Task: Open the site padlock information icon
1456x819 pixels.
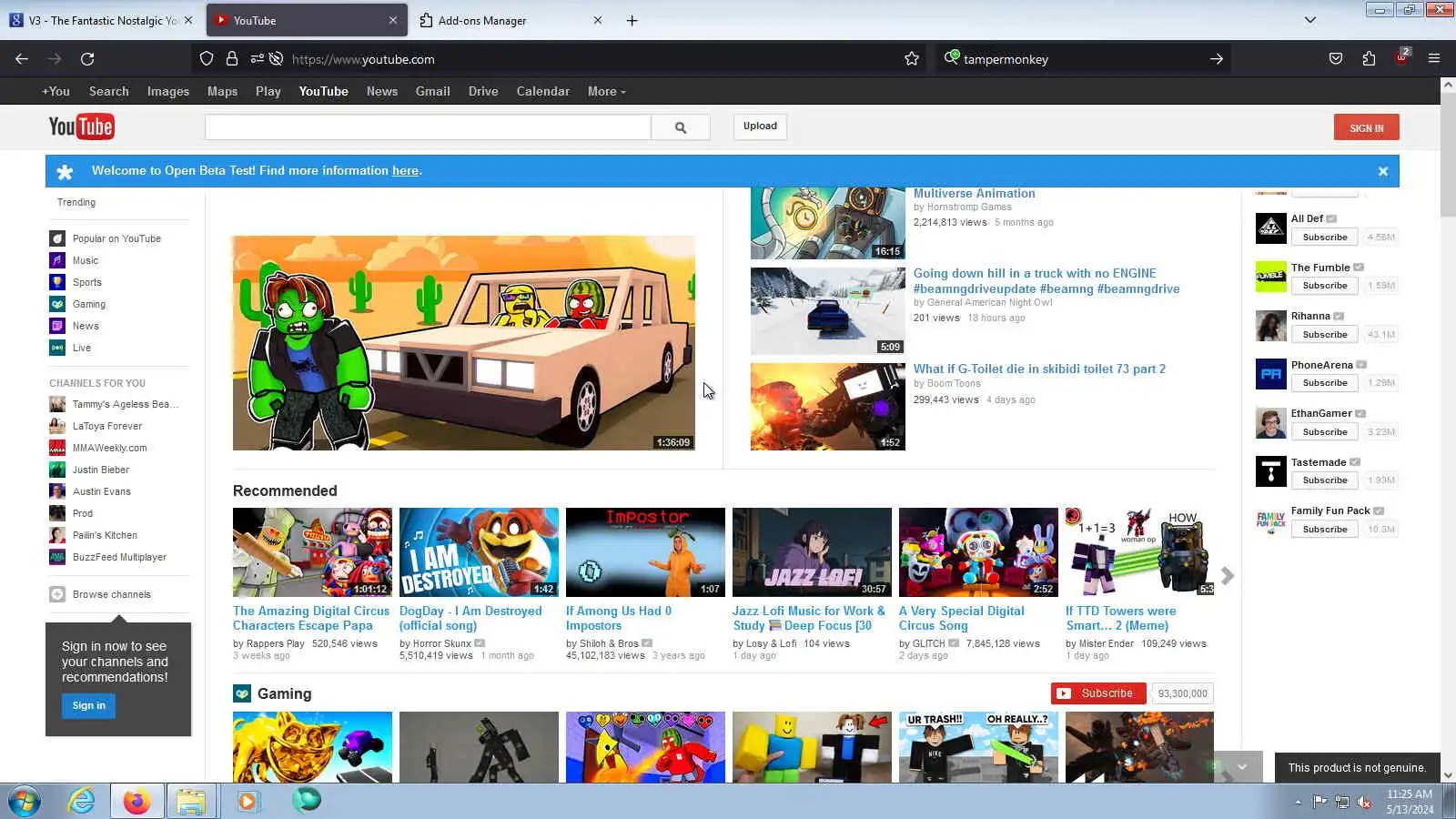Action: [232, 59]
